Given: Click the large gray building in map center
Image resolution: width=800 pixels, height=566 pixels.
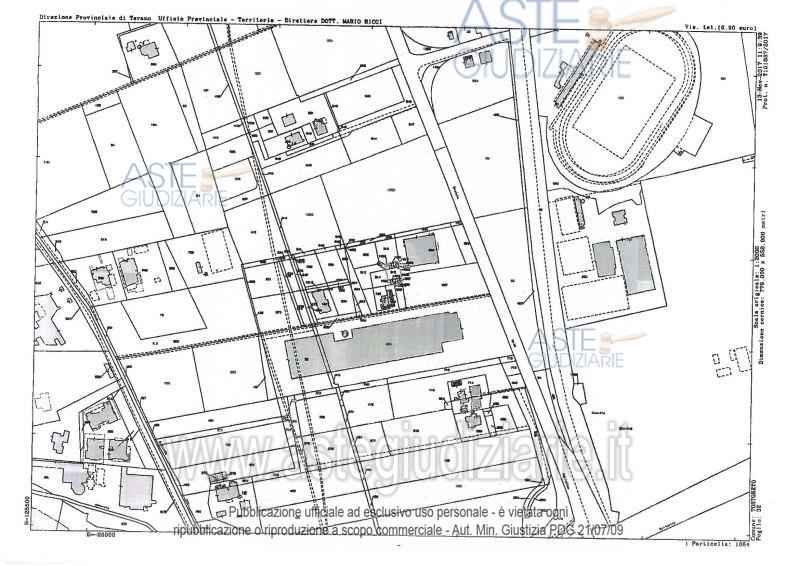Looking at the screenshot, I should (372, 345).
